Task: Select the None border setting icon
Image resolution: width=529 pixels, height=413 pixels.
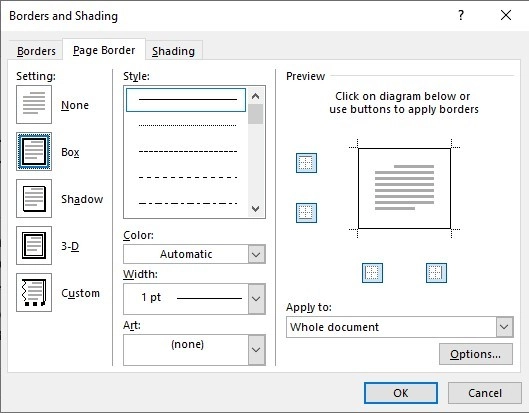Action: click(34, 104)
